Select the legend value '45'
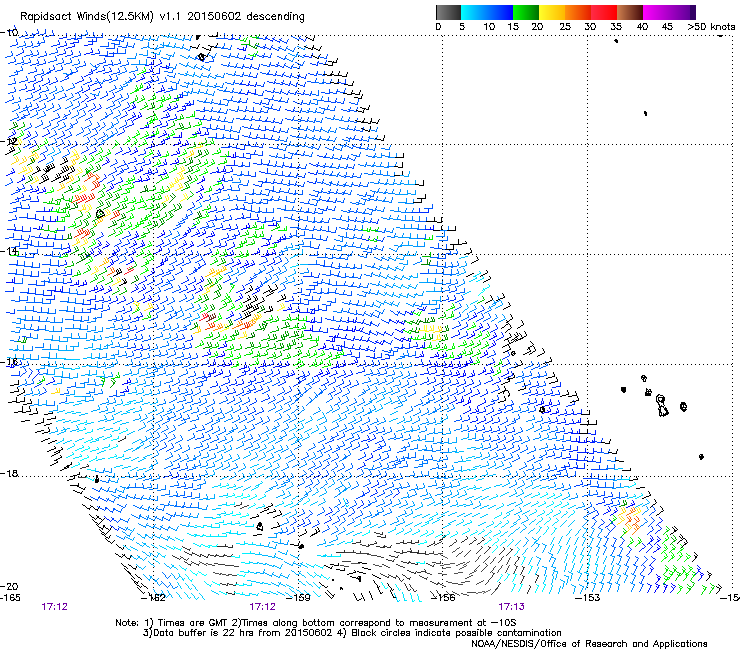 coord(667,27)
